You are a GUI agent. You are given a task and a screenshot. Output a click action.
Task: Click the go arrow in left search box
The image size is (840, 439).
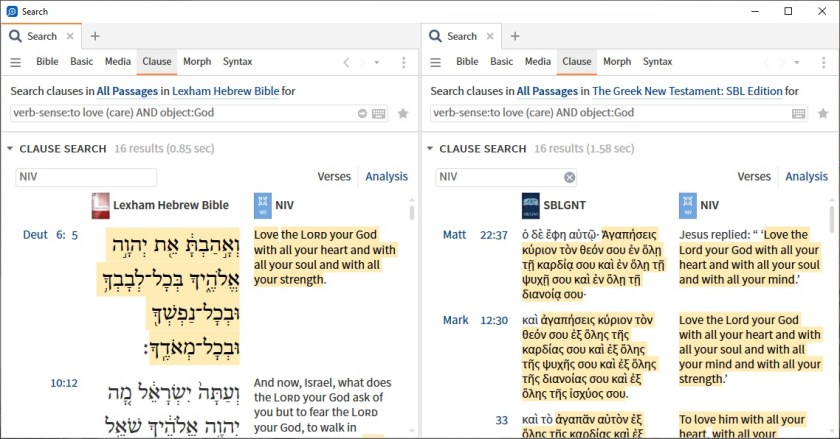(362, 113)
